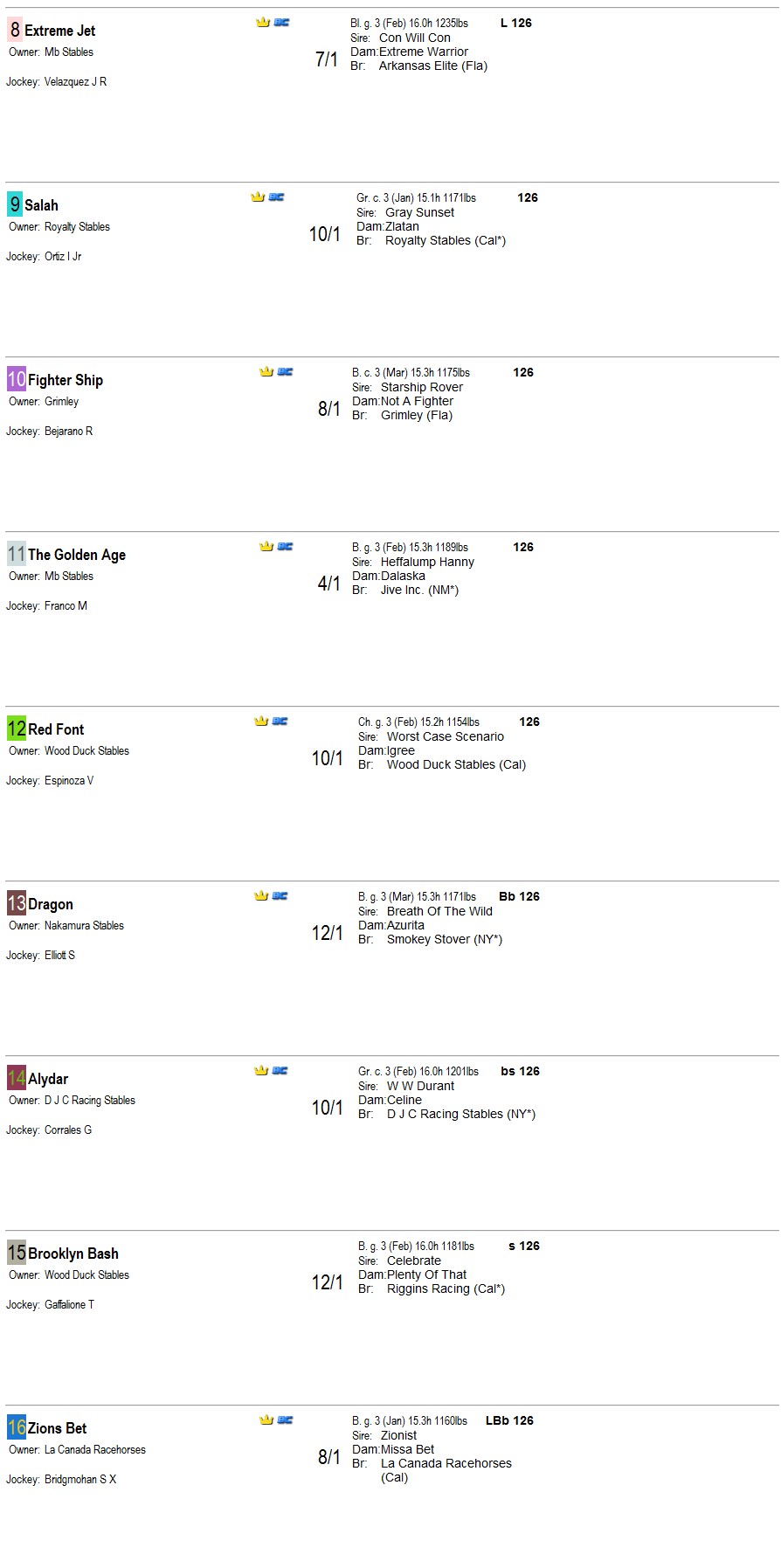Viewport: 781px width, 1568px height.
Task: Click the gold crown icon for Extreme Jet
Action: pos(263,23)
